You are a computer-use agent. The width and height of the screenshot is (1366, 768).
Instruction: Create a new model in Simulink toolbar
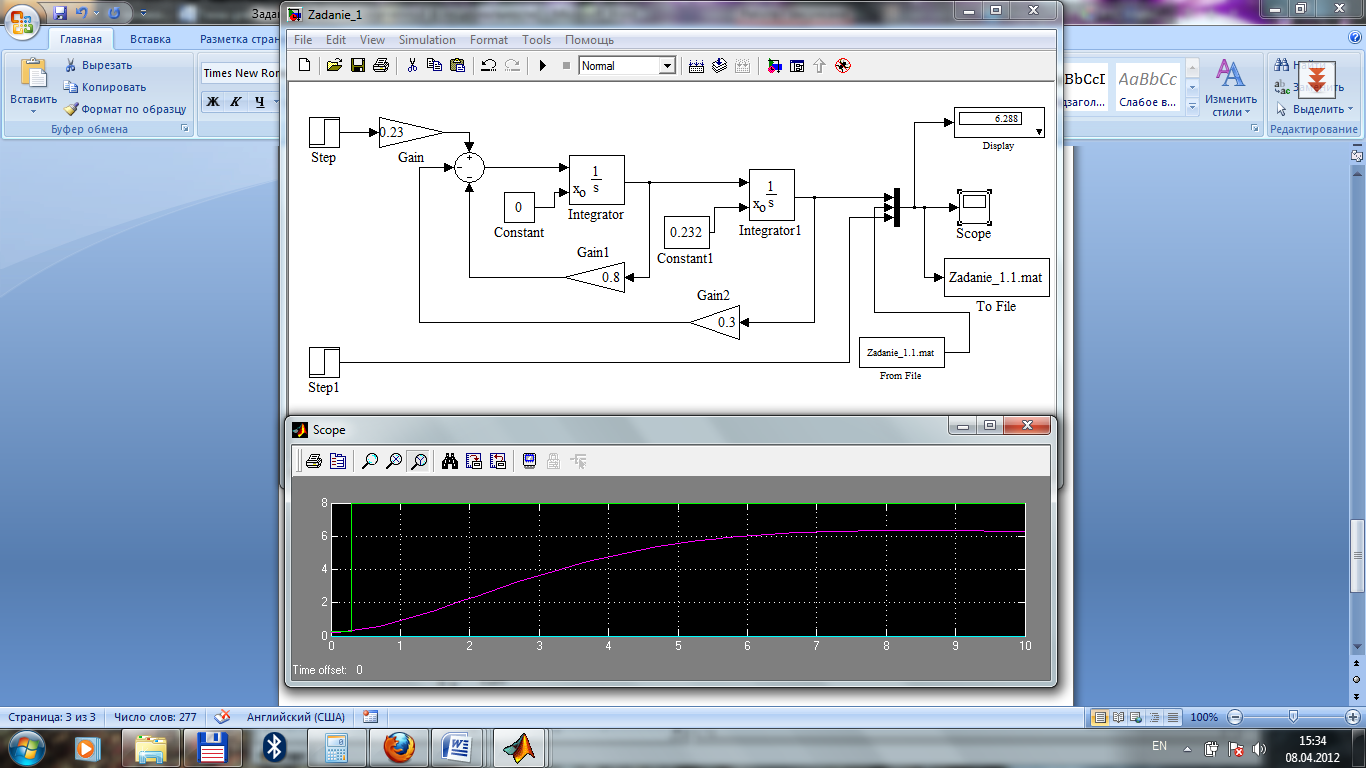pyautogui.click(x=305, y=66)
